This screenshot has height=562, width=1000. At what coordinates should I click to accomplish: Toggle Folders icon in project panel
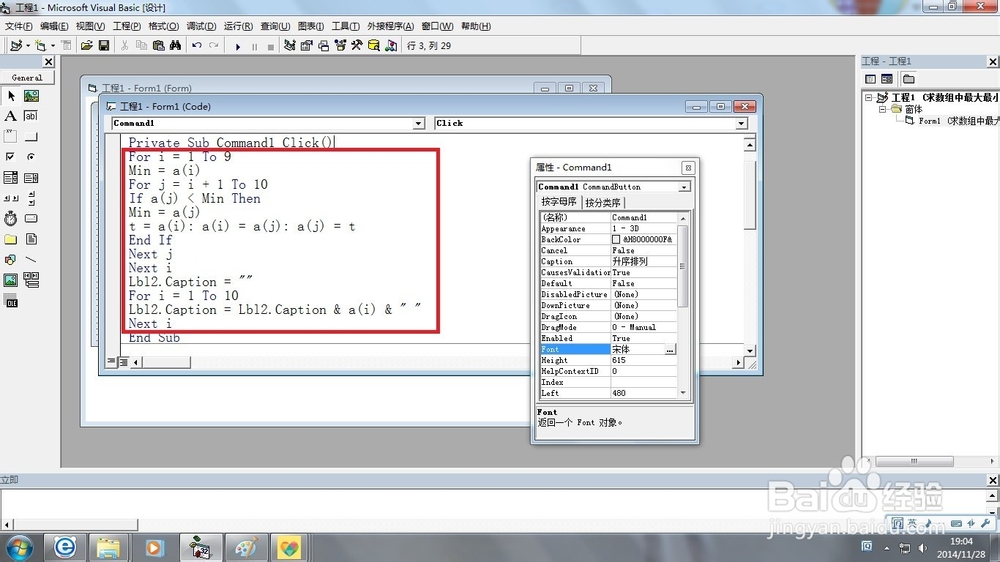pos(909,79)
